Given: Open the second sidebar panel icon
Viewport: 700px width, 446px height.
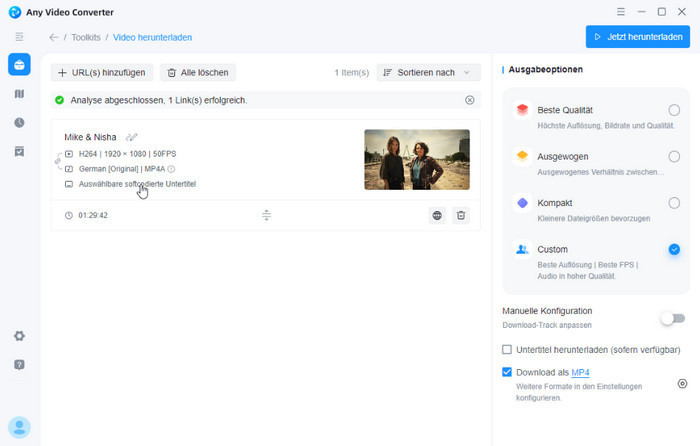Looking at the screenshot, I should 19,94.
